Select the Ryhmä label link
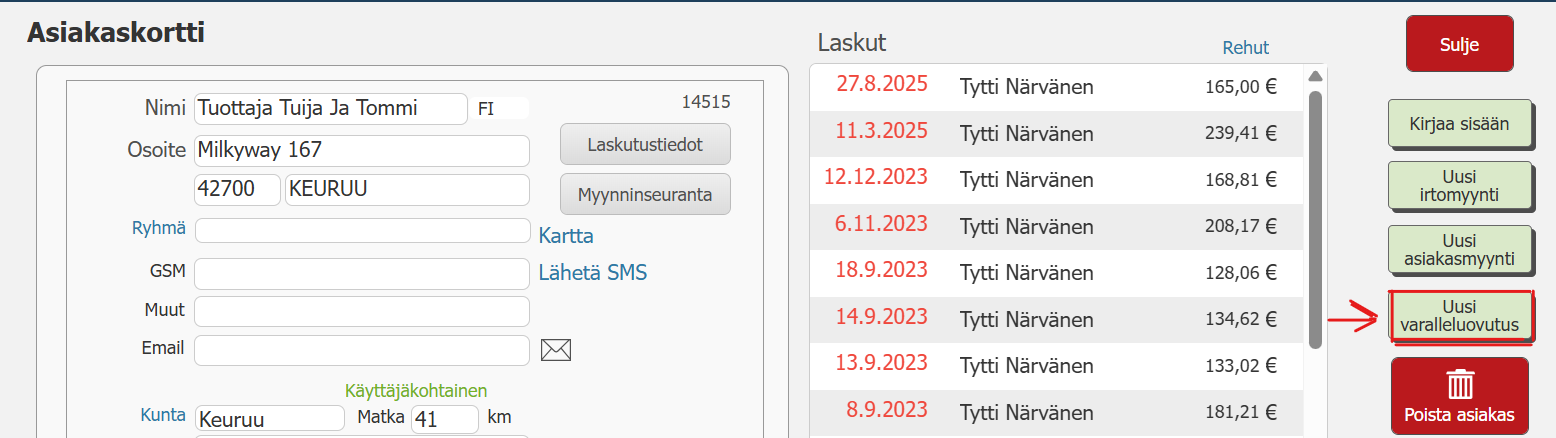Image resolution: width=1556 pixels, height=438 pixels. (x=159, y=228)
